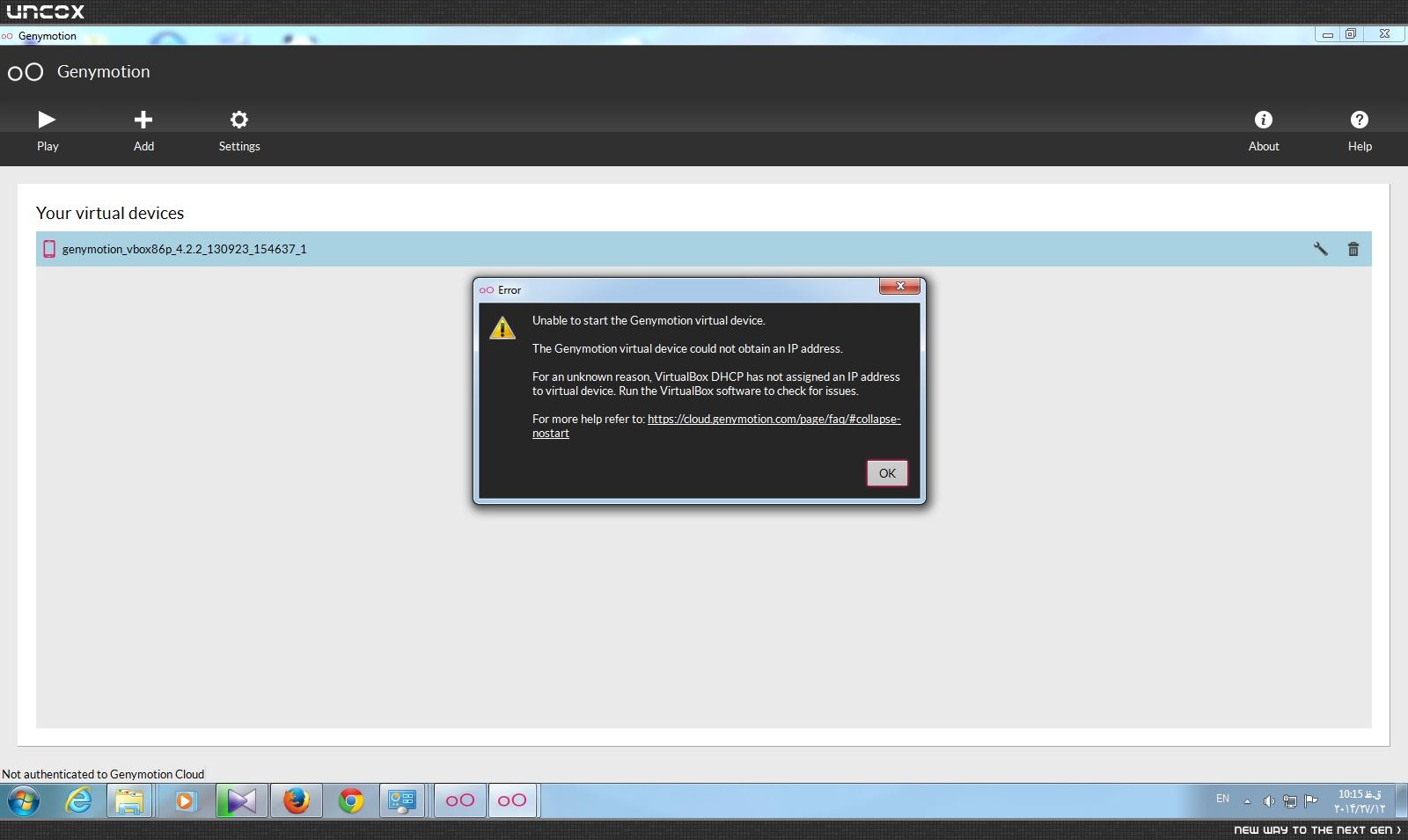
Task: Launch Google Chrome from the taskbar
Action: click(351, 800)
